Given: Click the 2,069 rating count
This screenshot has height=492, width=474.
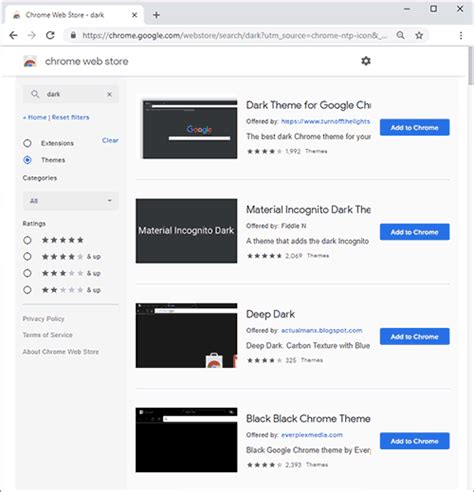Looking at the screenshot, I should (294, 256).
